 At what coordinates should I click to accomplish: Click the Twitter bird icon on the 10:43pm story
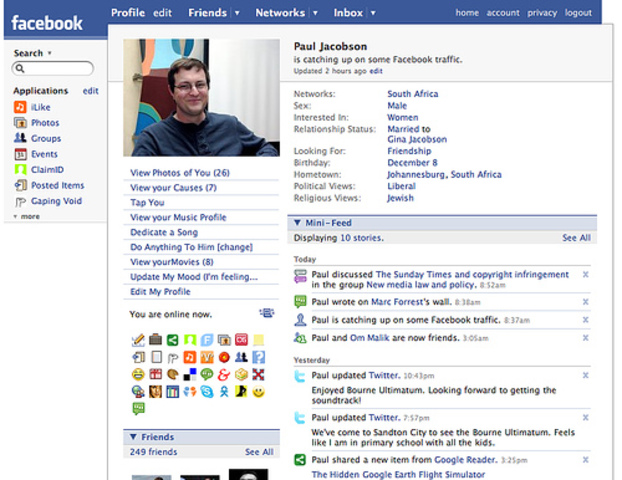point(300,376)
